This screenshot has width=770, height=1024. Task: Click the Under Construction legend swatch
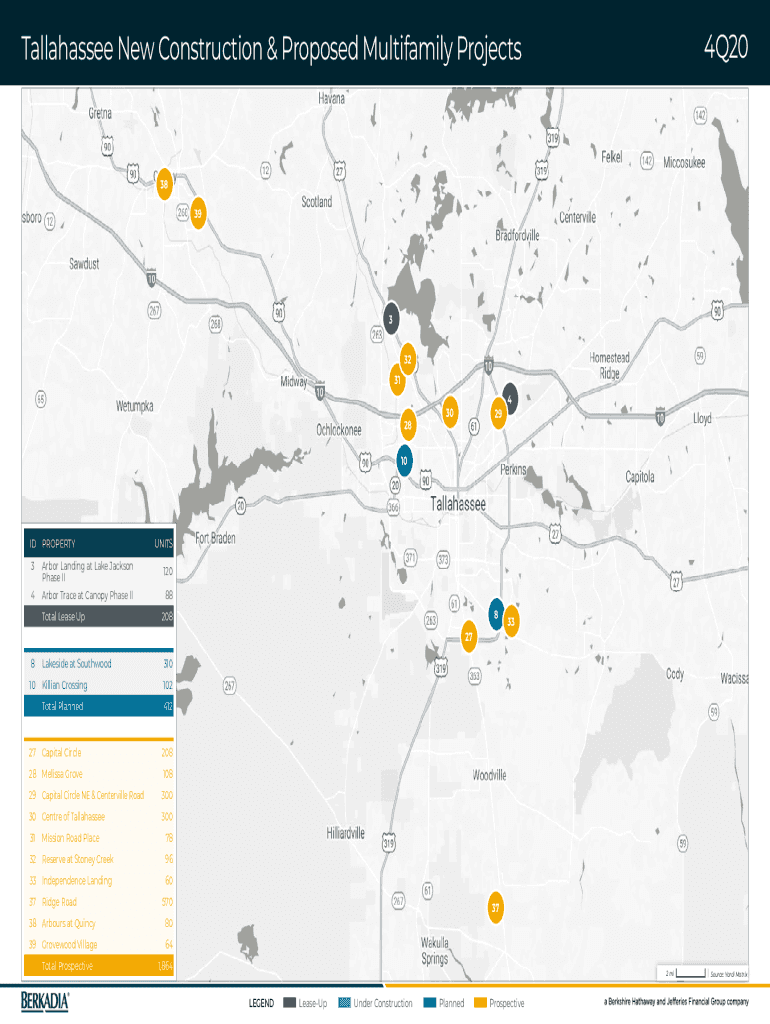[345, 1003]
